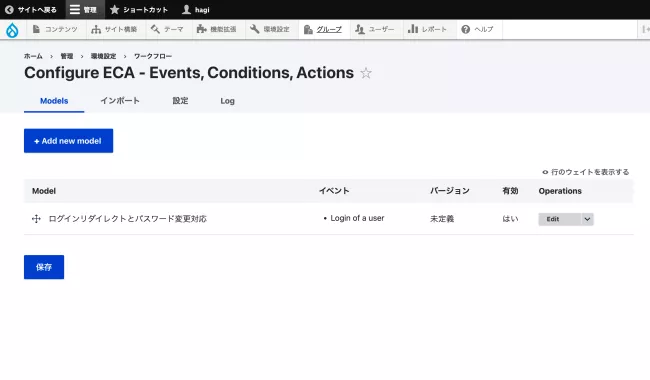Image resolution: width=650 pixels, height=380 pixels.
Task: Click the Drupal logo icon
Action: 12,30
